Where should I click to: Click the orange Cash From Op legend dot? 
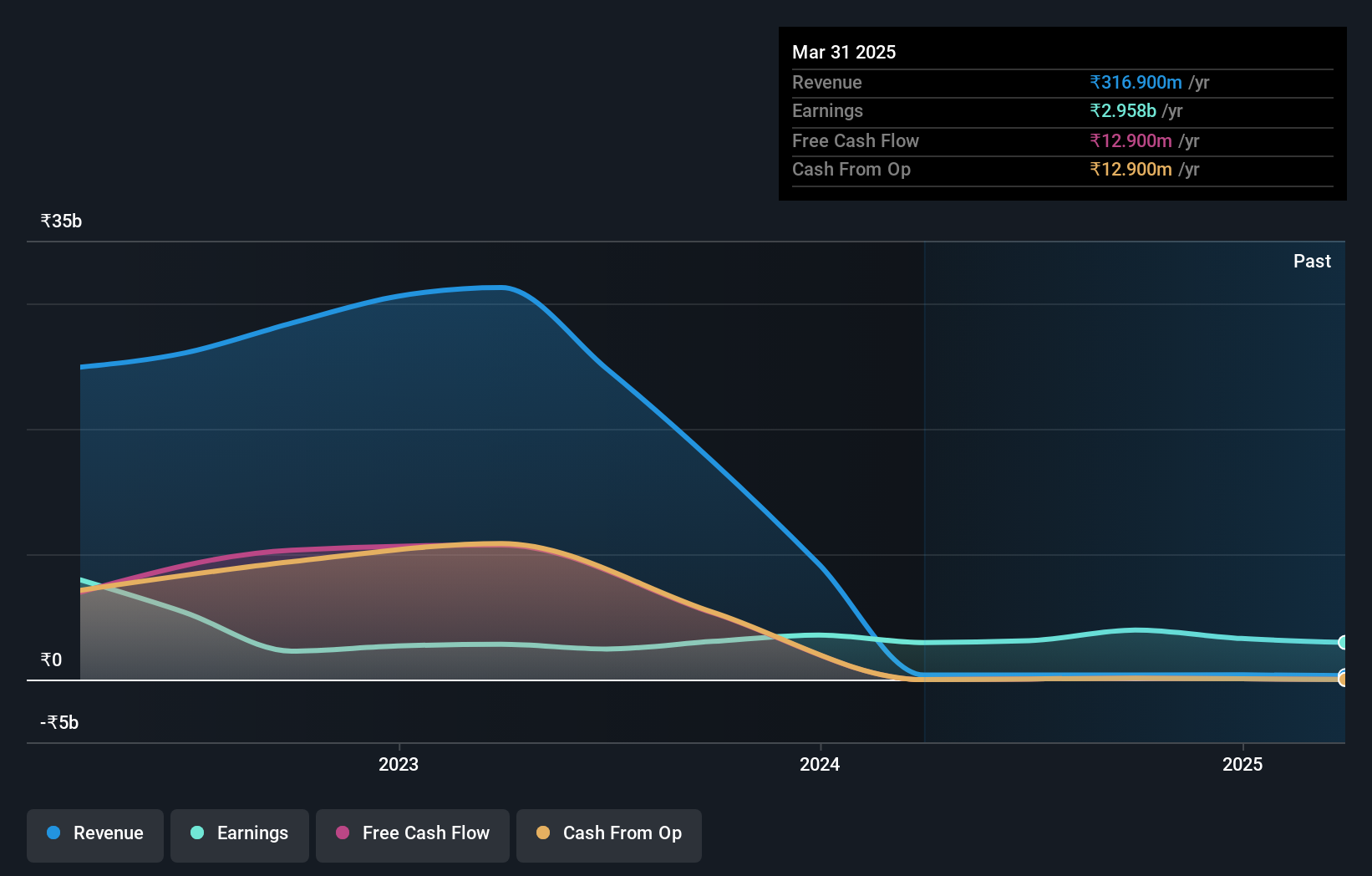pos(543,833)
